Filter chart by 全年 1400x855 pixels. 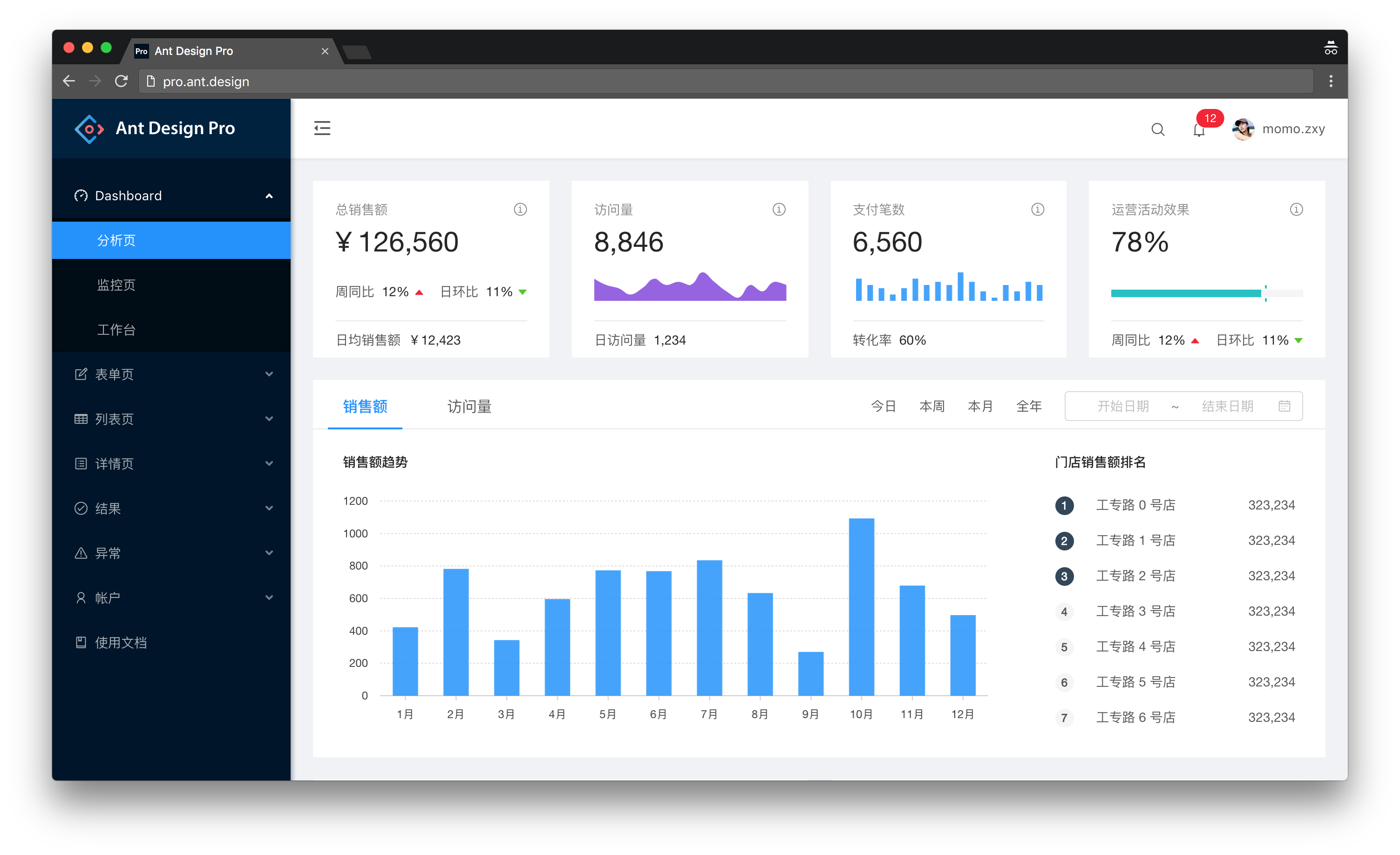coord(1028,407)
